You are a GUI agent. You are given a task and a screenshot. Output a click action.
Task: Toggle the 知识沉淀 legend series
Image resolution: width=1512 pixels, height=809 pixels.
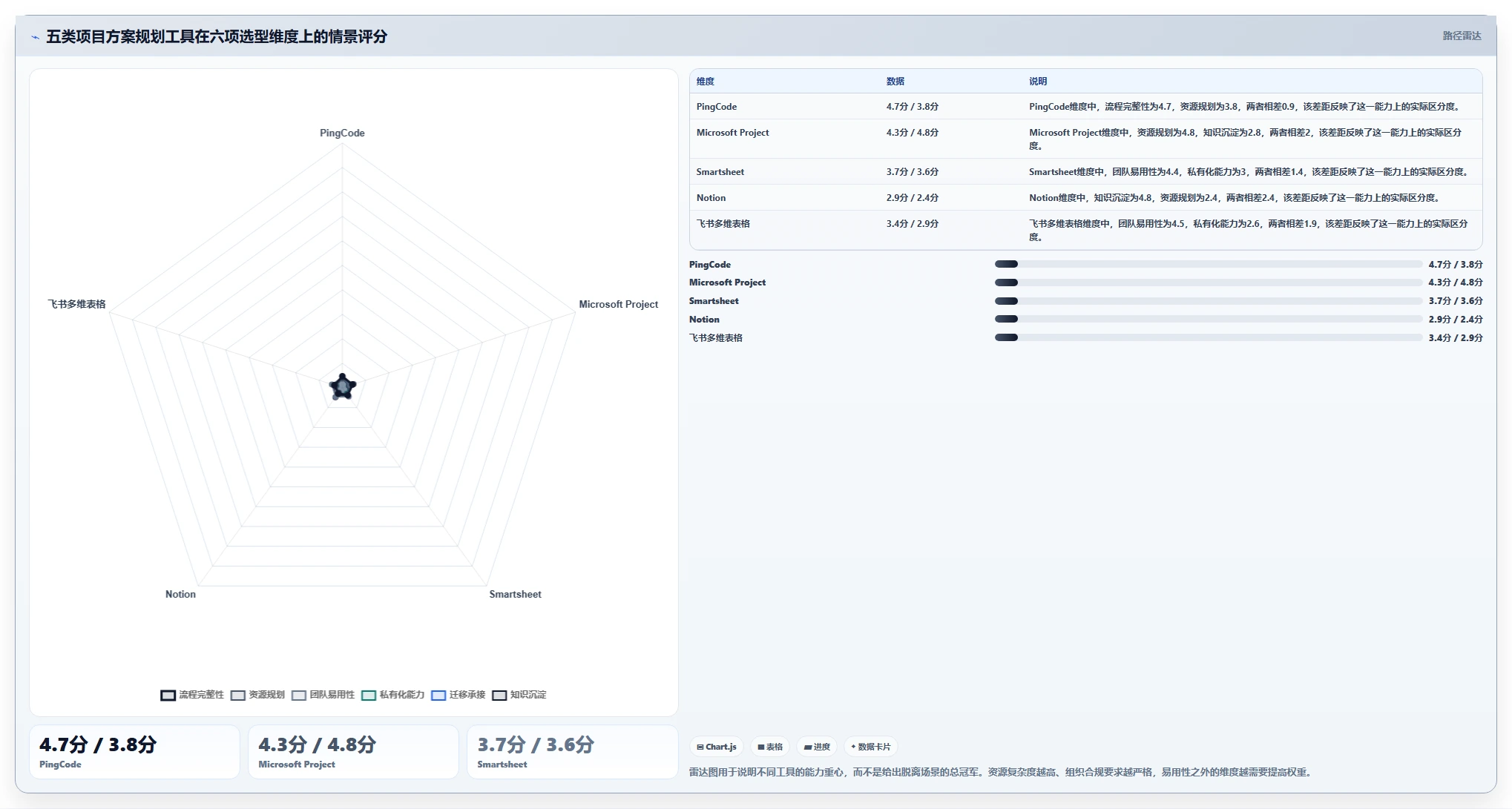tap(519, 695)
